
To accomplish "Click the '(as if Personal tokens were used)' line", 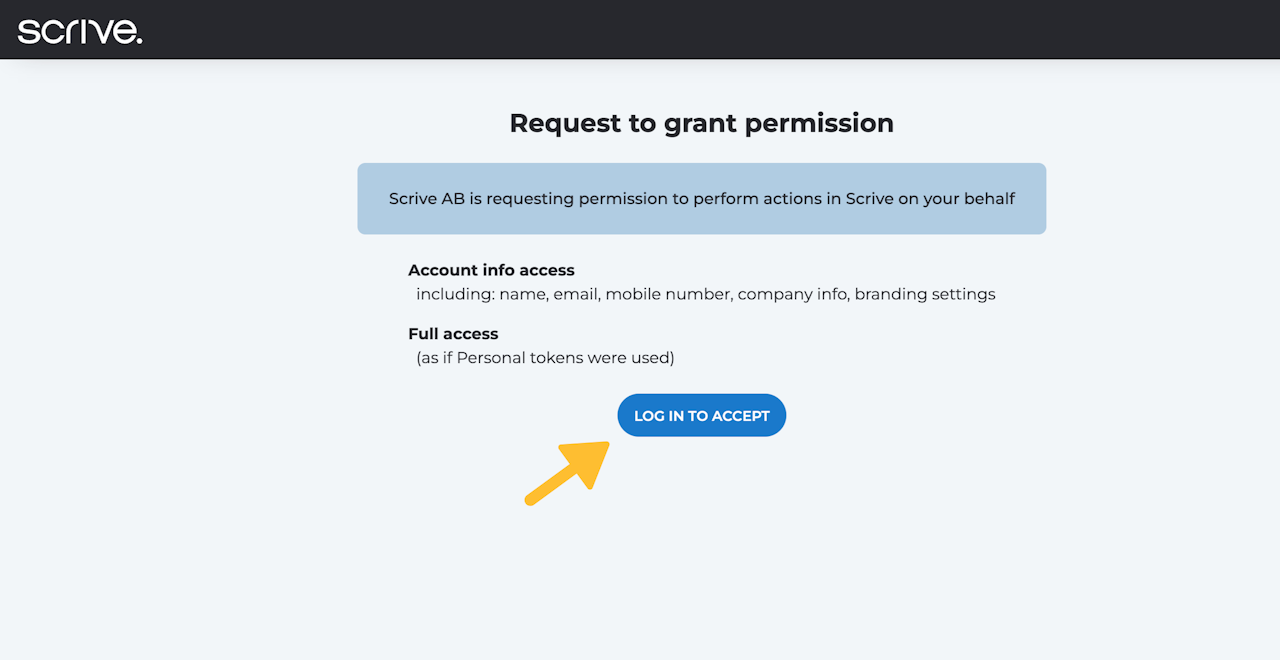I will (x=545, y=358).
